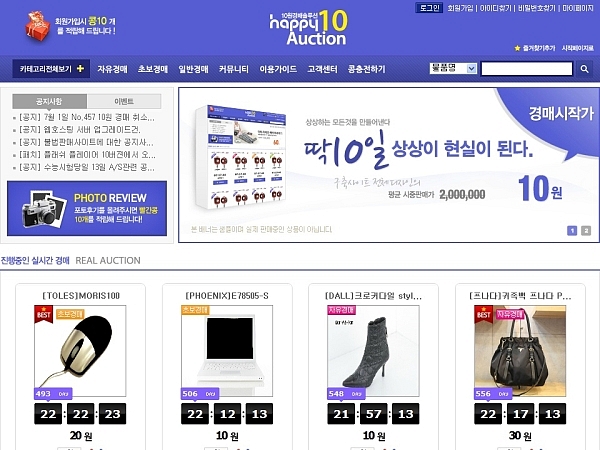Switch banner to slide 1

pos(572,230)
